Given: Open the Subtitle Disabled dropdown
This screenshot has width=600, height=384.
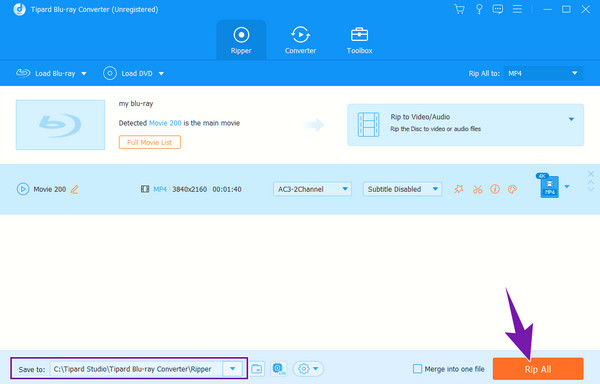Looking at the screenshot, I should [x=402, y=189].
